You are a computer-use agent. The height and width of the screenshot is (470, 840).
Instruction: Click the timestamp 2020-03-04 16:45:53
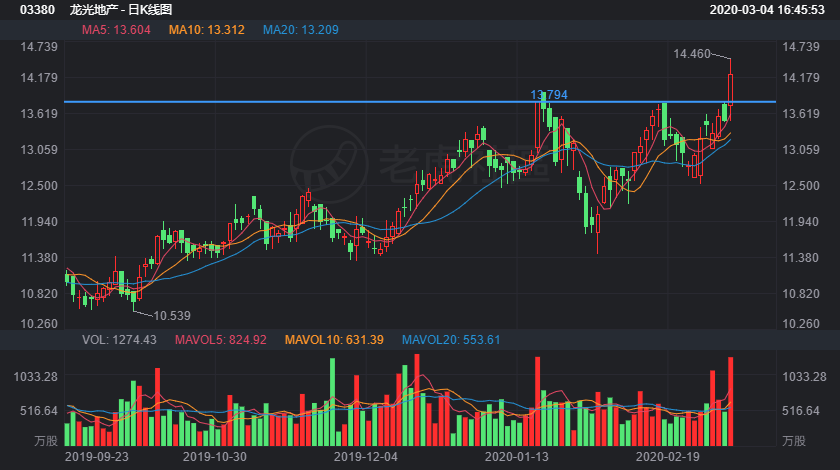(x=767, y=10)
